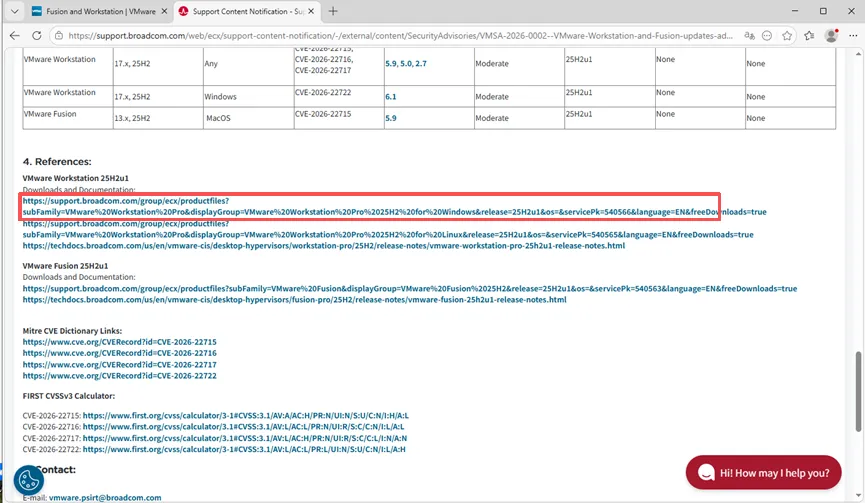Viewport: 865px width, 503px height.
Task: Click the page vertical scrollbar thumb
Action: pyautogui.click(x=858, y=391)
